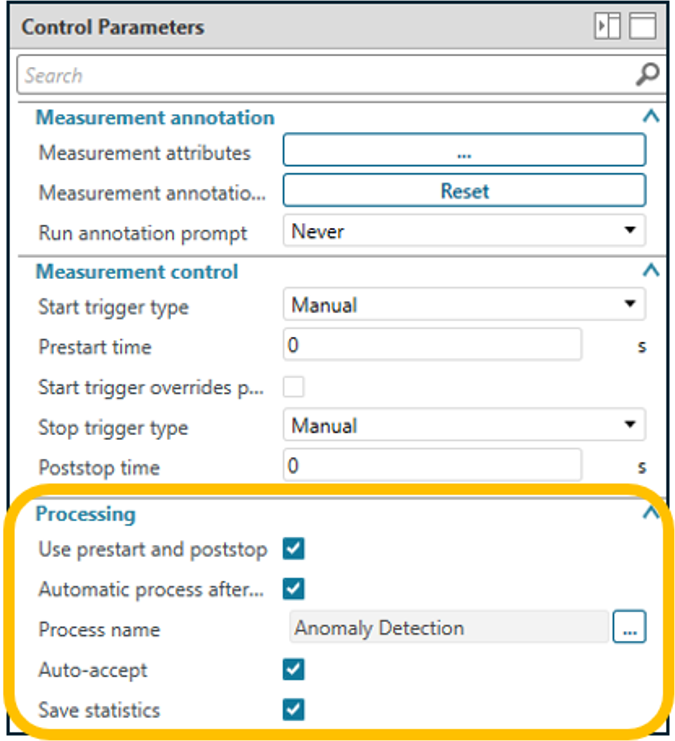The height and width of the screenshot is (741, 675).
Task: Collapse the Measurement control section
Action: pyautogui.click(x=651, y=271)
